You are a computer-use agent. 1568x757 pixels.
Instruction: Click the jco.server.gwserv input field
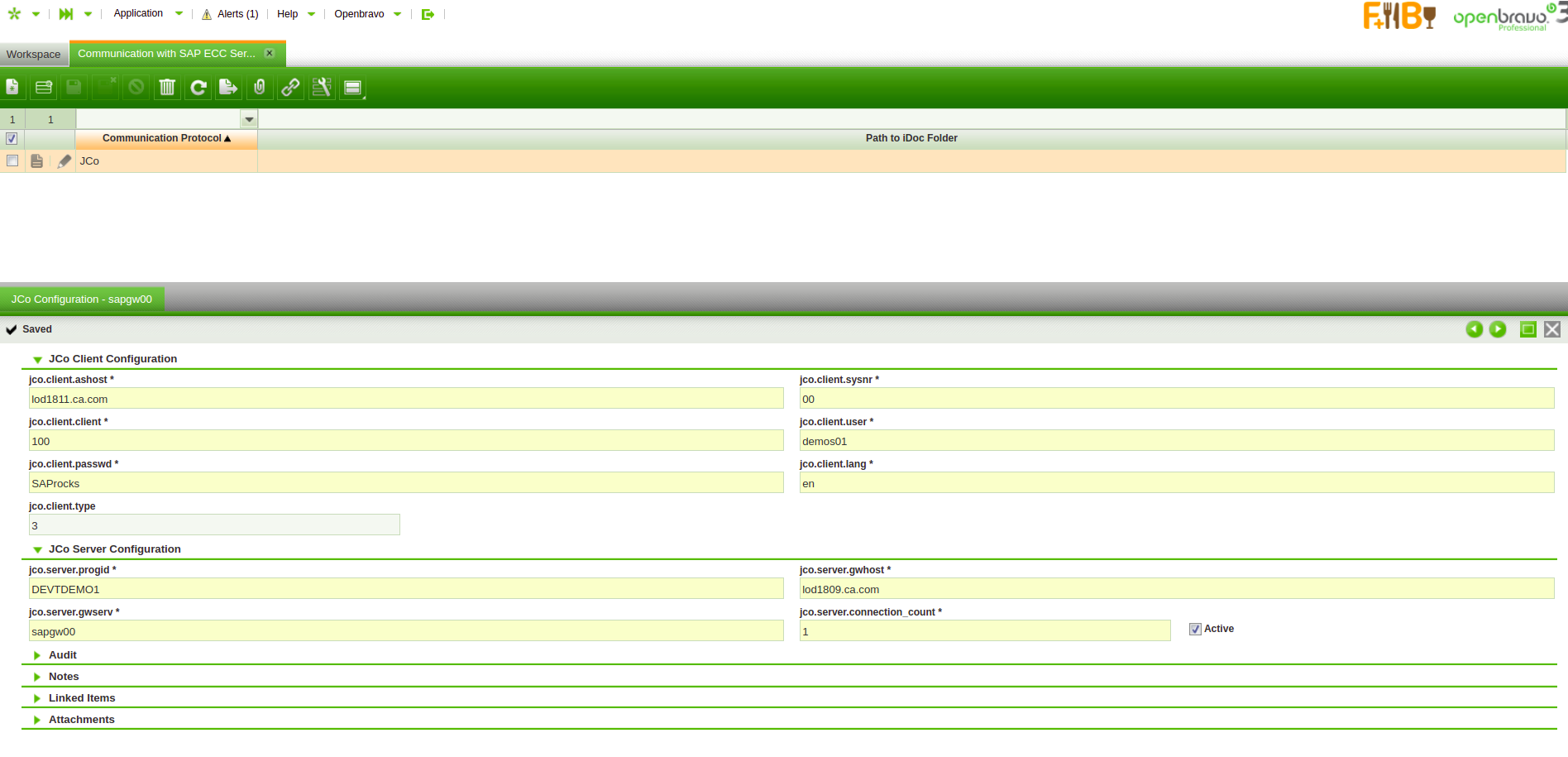point(406,631)
